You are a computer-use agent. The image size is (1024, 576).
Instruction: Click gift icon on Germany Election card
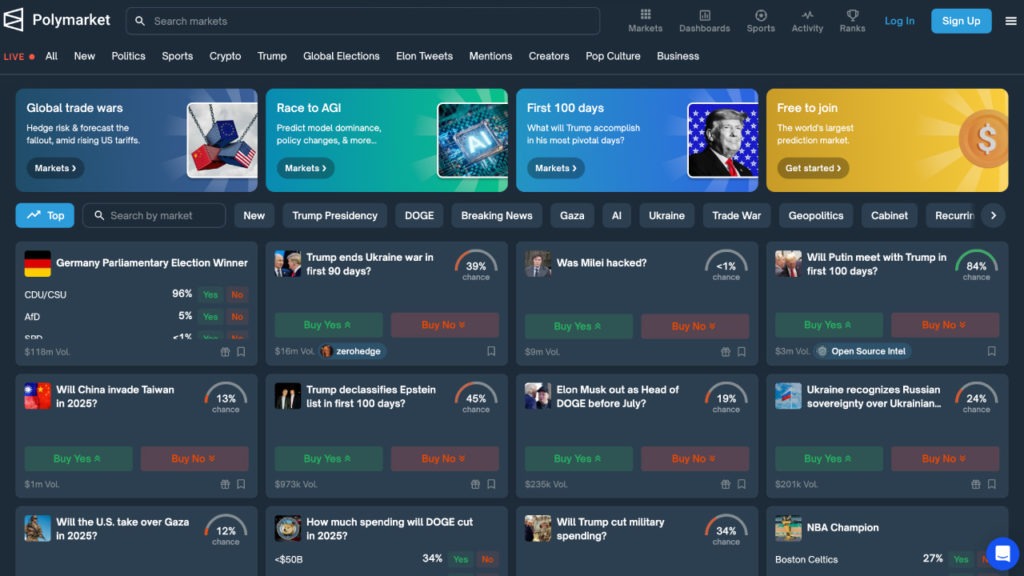(x=225, y=352)
